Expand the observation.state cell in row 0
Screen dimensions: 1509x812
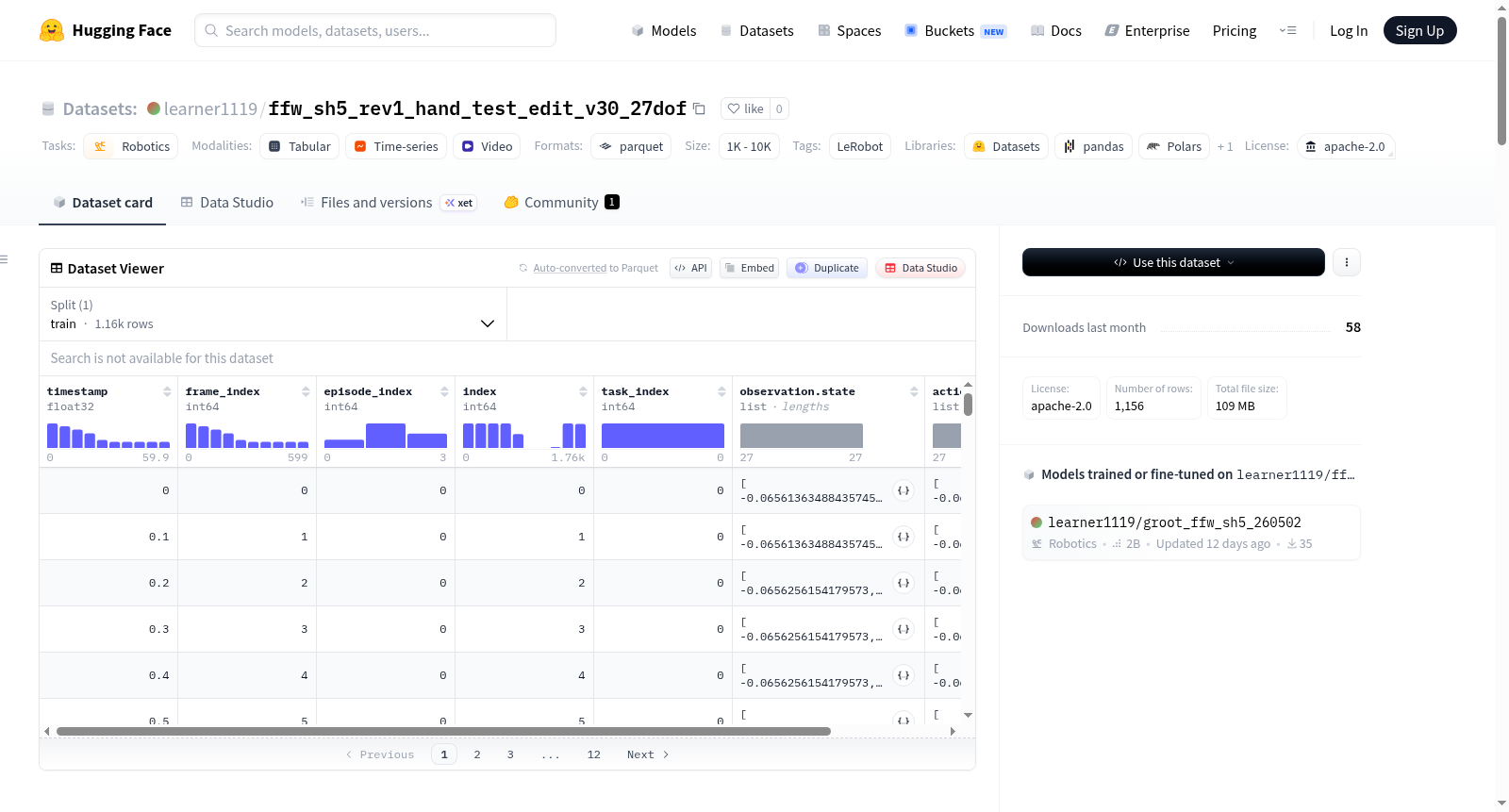coord(904,490)
